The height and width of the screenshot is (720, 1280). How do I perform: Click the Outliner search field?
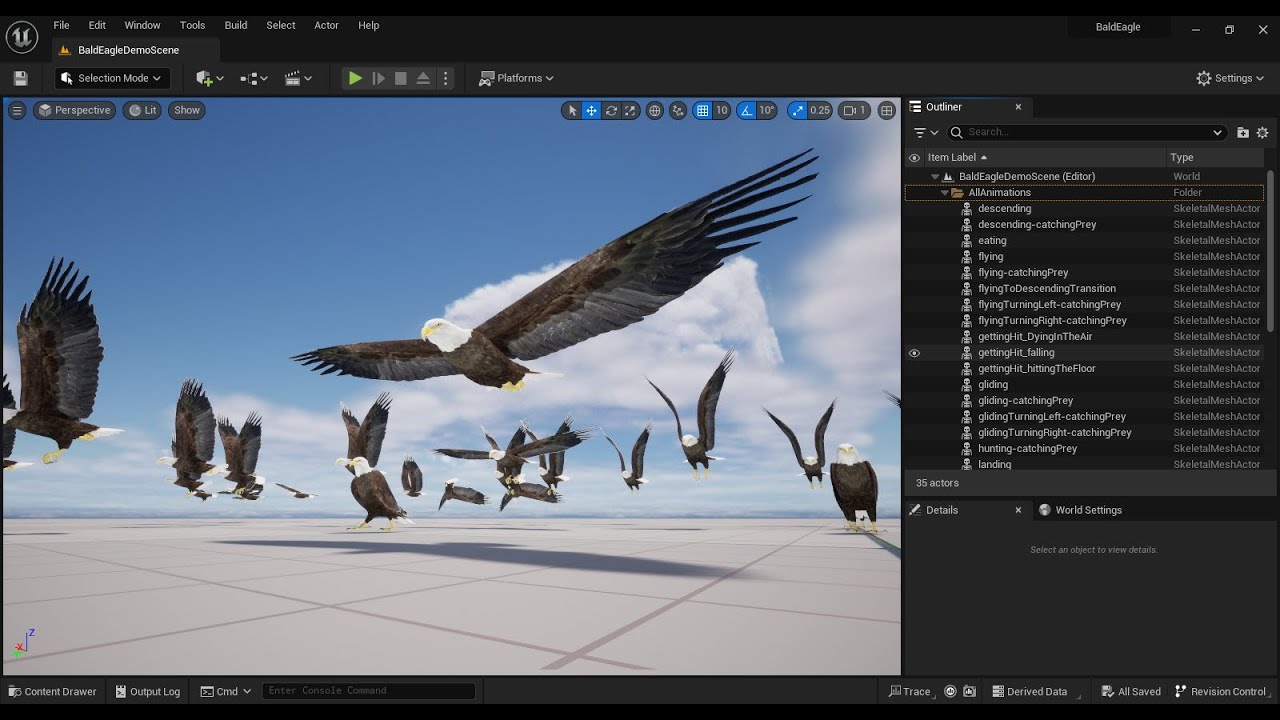point(1086,132)
